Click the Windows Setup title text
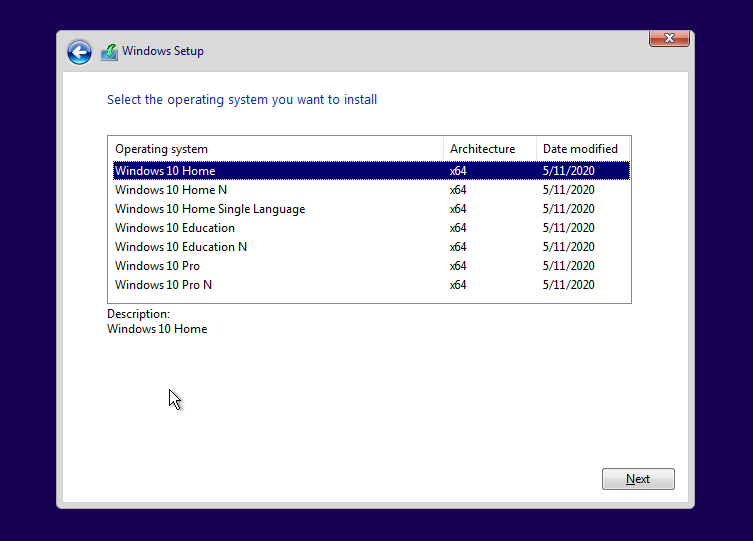Viewport: 753px width, 541px height. coord(163,51)
